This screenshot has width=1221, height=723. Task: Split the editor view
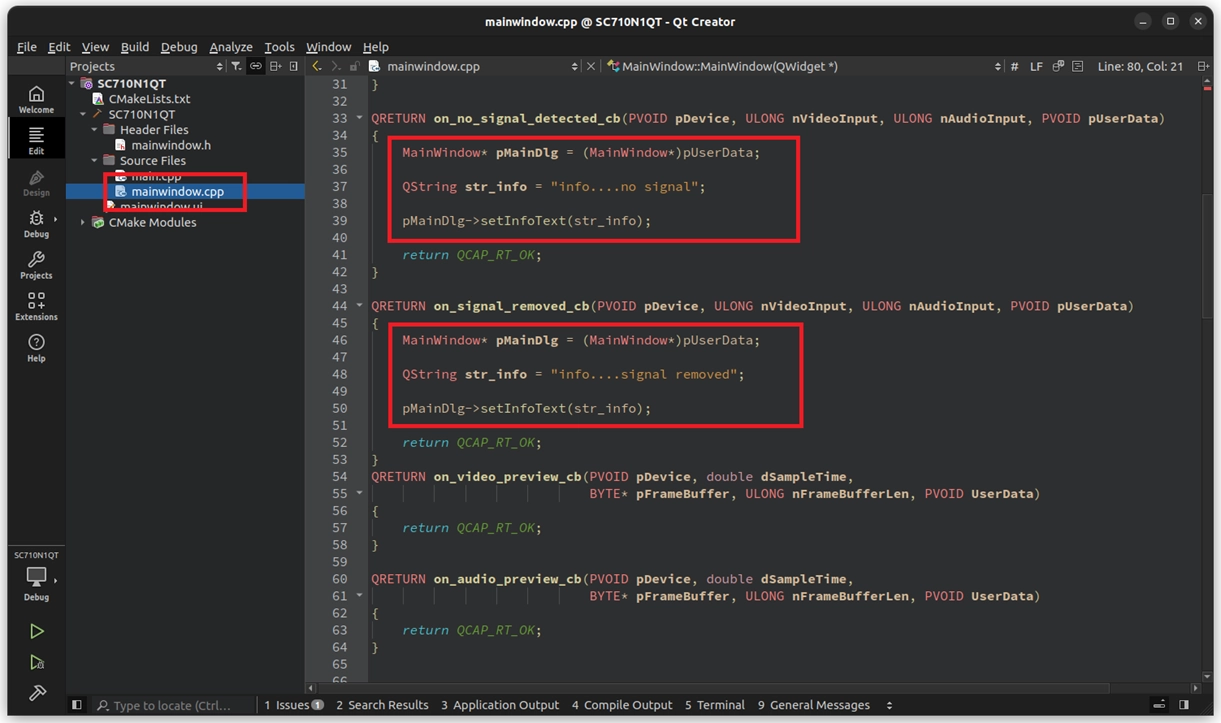tap(1203, 66)
